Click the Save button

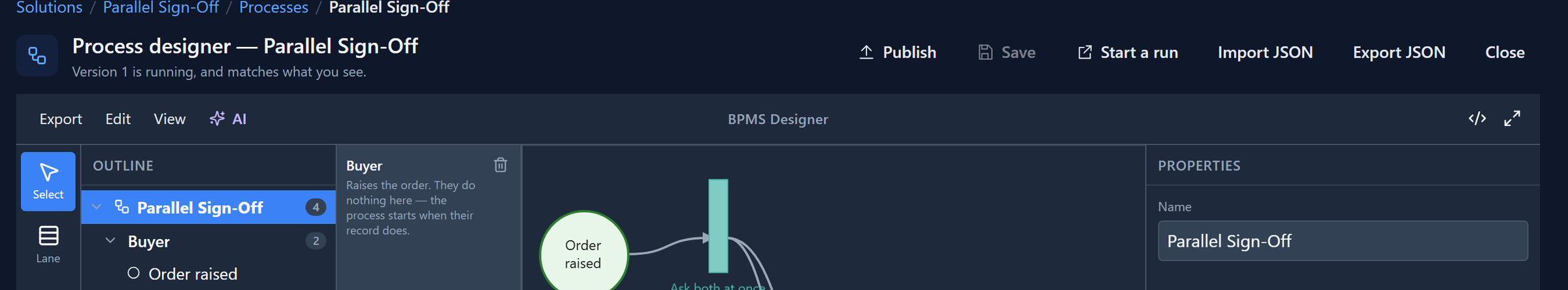[1007, 52]
